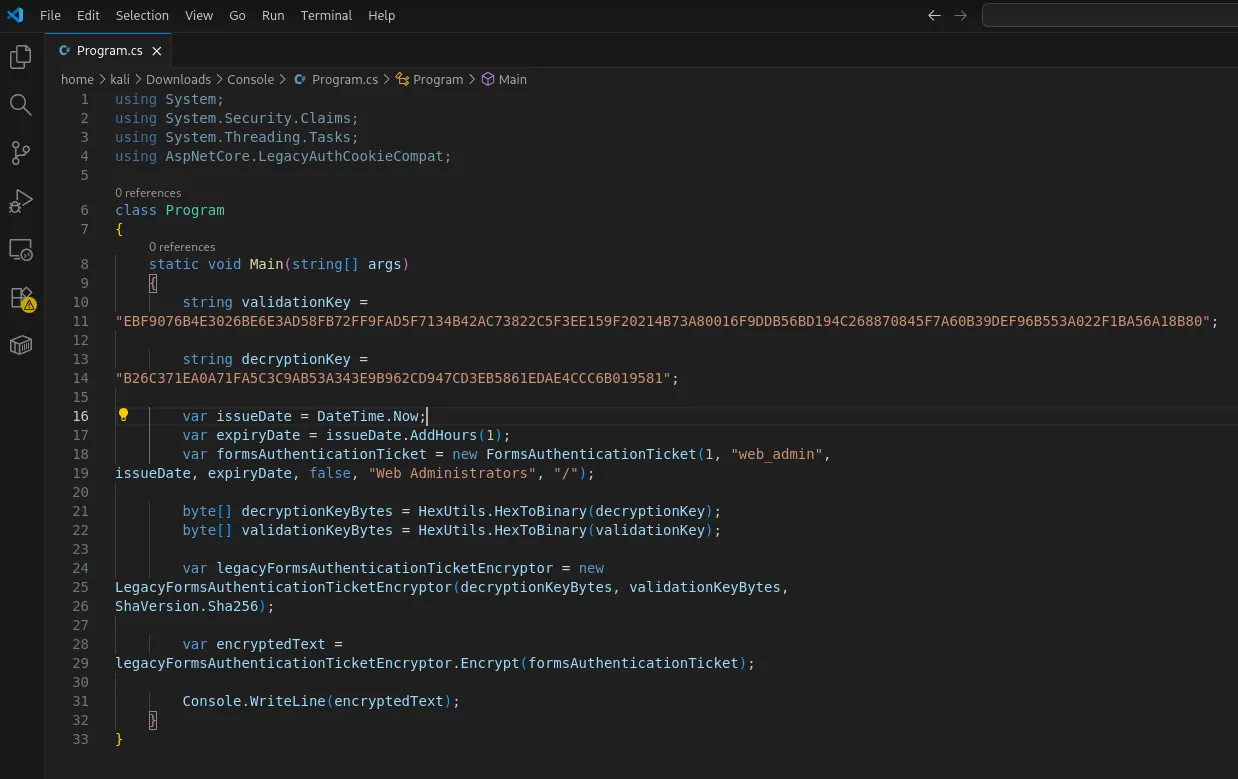Open the Source Control view
This screenshot has width=1238, height=779.
click(21, 153)
